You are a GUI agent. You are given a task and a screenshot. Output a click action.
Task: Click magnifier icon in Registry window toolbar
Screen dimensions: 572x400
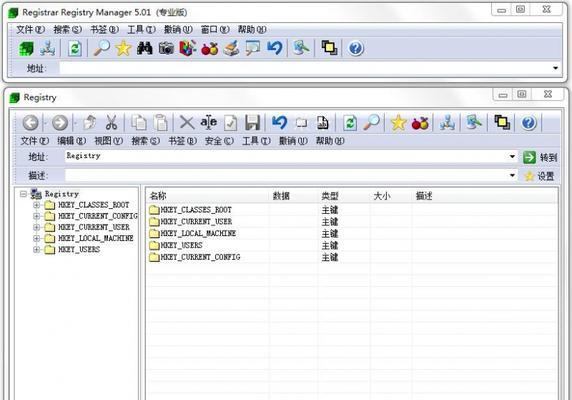point(371,123)
